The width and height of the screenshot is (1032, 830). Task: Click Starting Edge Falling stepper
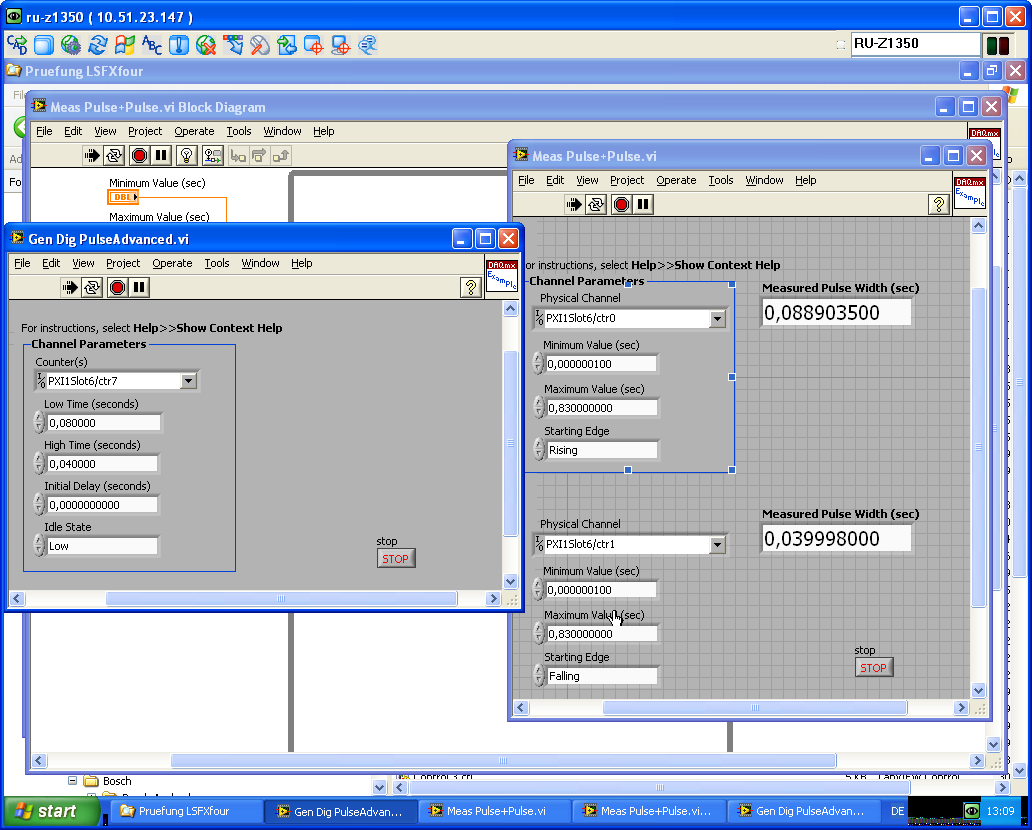(x=539, y=676)
